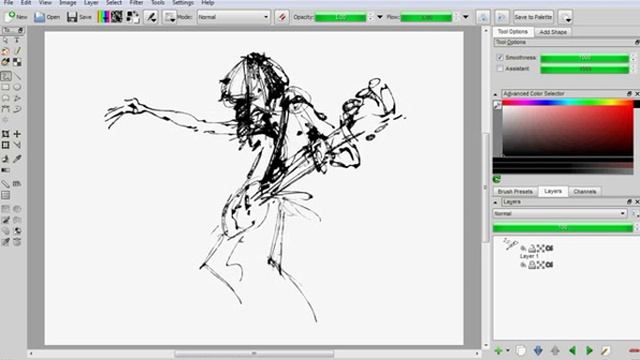Select the line tool in toolbox

(x=17, y=76)
